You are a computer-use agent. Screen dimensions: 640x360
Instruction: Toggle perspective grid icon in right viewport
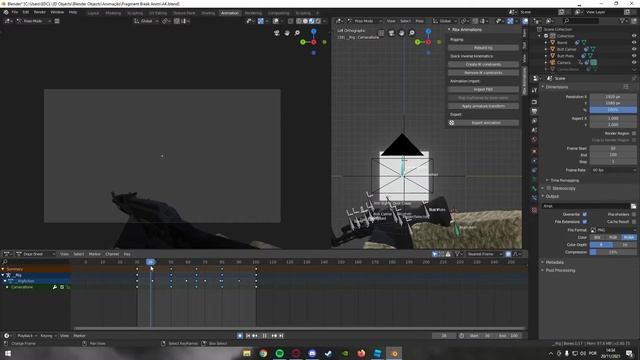click(x=381, y=33)
